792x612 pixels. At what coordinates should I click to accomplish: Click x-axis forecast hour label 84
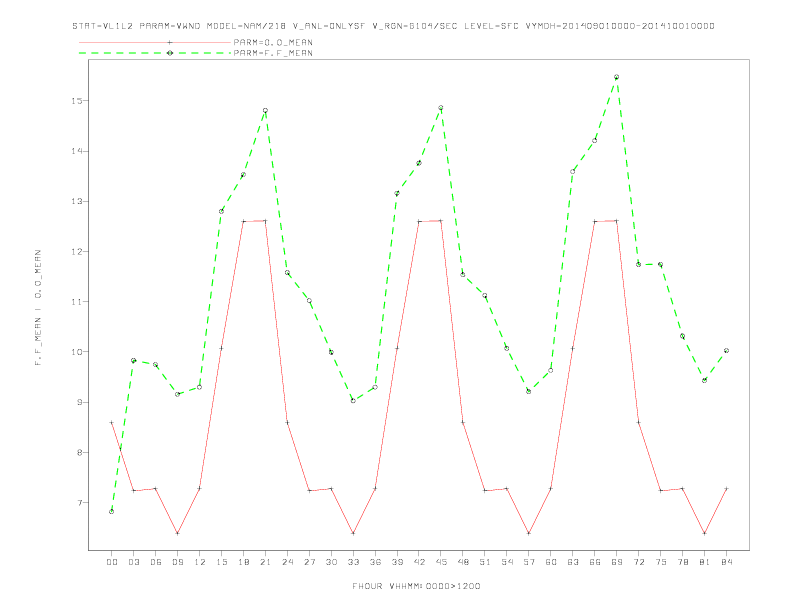(726, 562)
